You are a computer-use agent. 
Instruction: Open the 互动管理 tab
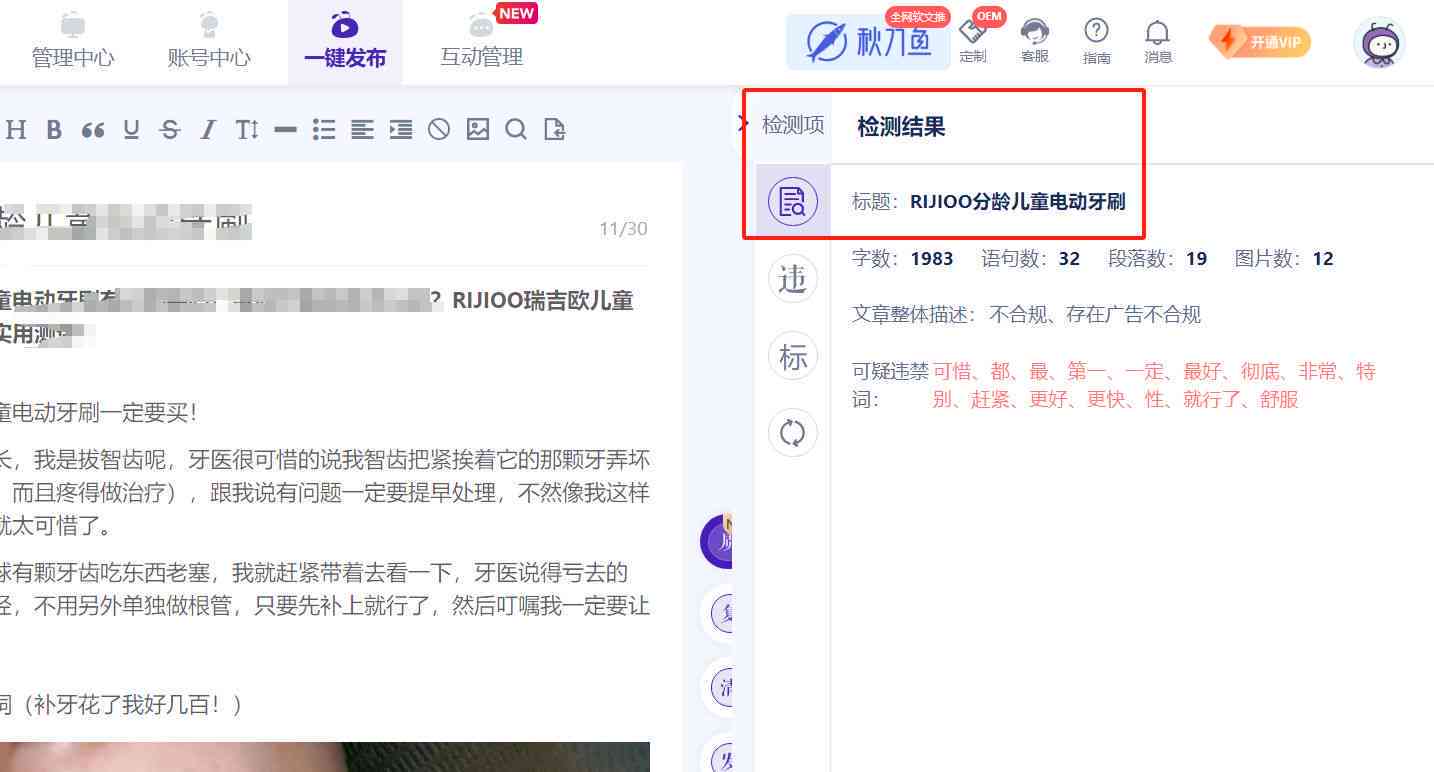482,40
